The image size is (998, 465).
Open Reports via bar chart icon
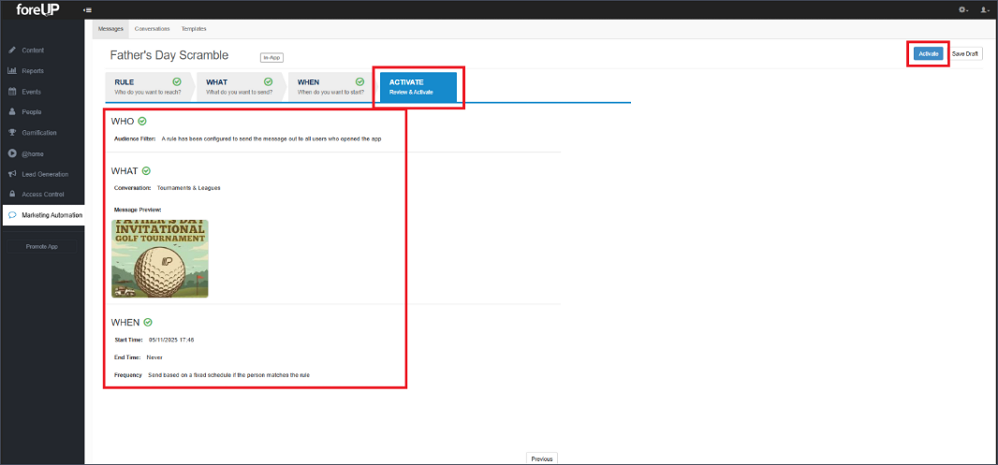[11, 71]
